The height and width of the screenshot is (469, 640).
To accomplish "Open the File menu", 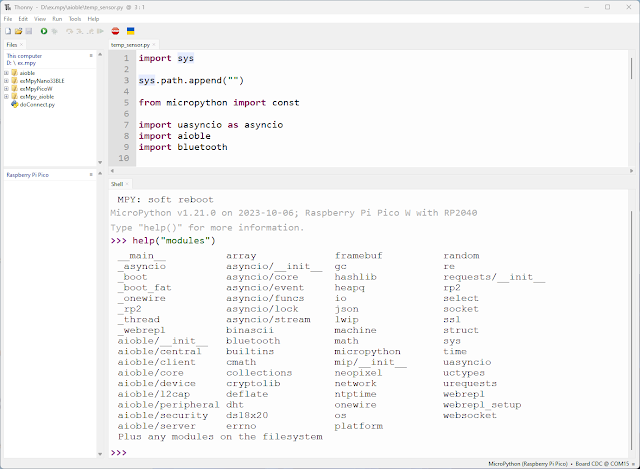I will pyautogui.click(x=8, y=19).
